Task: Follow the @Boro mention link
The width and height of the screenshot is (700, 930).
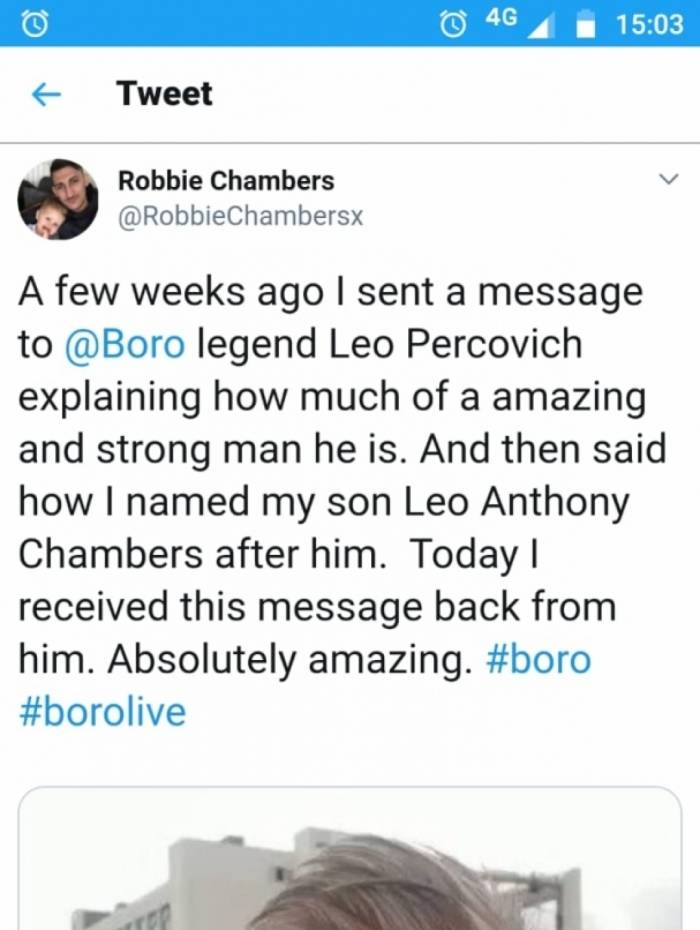Action: (125, 344)
